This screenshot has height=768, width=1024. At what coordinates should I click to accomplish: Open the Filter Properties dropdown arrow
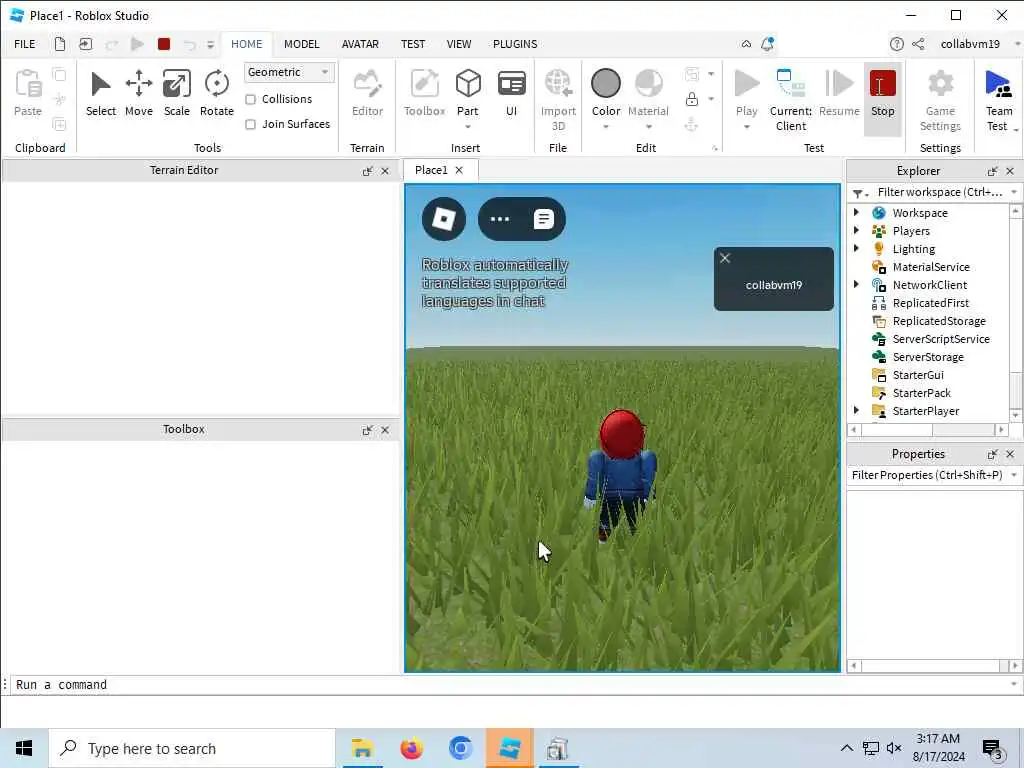pyautogui.click(x=1014, y=475)
